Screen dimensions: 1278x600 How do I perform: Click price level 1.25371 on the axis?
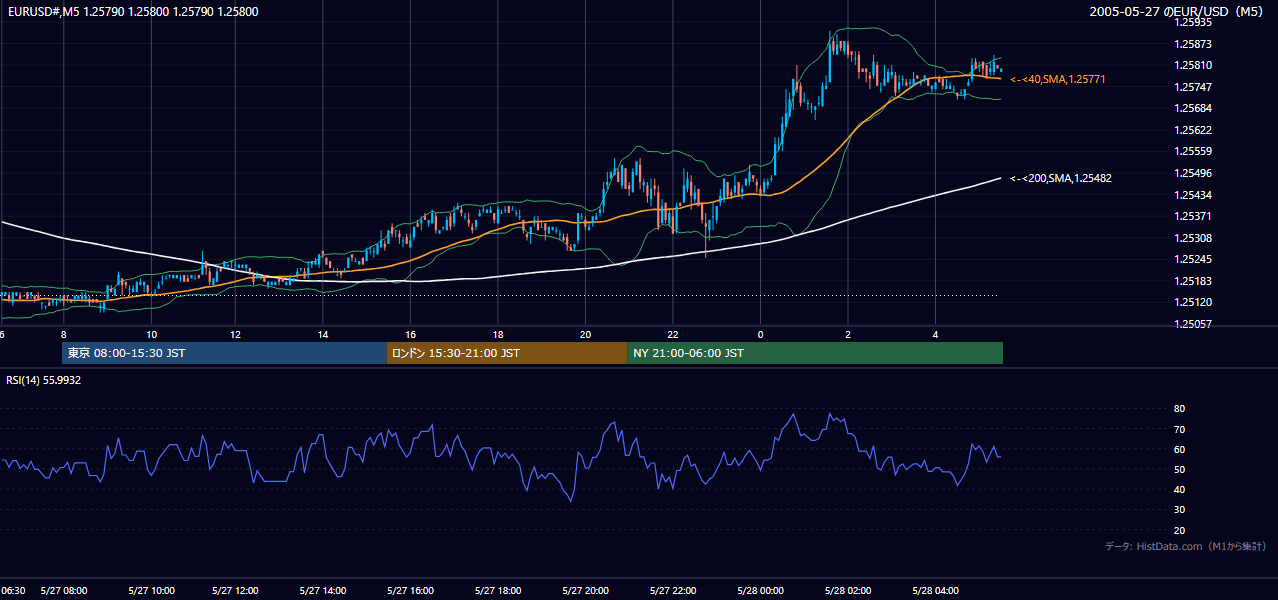pyautogui.click(x=1194, y=216)
